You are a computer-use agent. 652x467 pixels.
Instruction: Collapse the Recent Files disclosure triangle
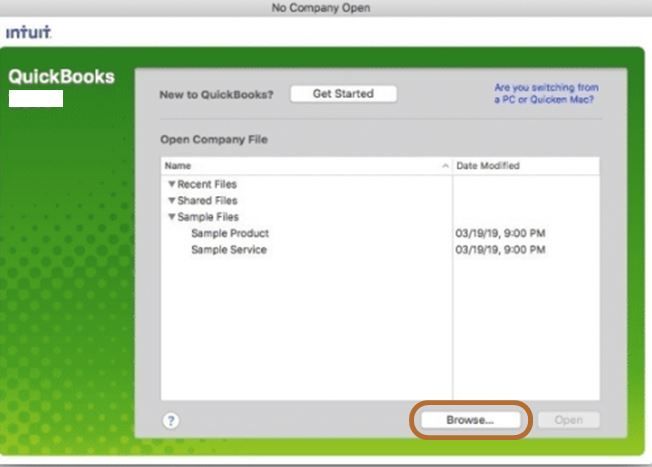coord(171,184)
